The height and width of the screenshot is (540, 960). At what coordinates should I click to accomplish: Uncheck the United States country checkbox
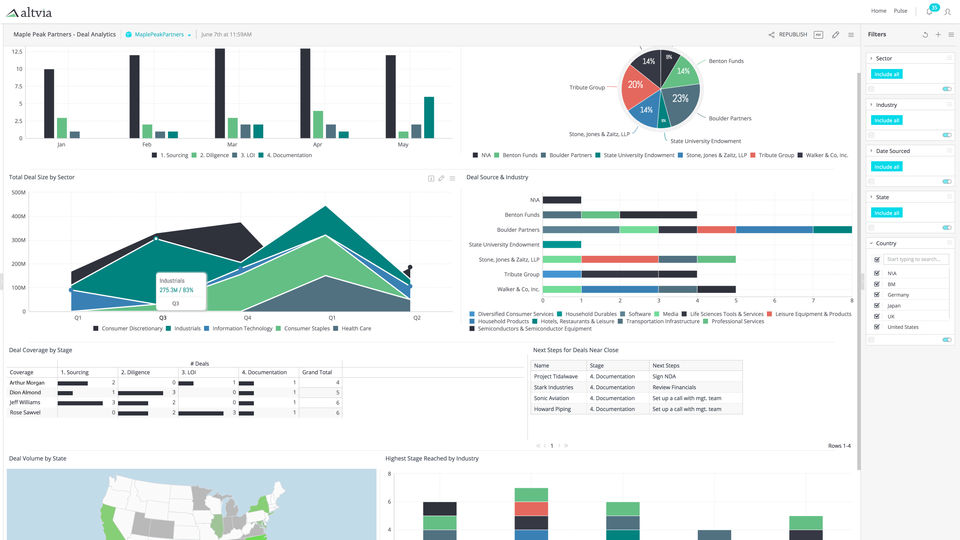[877, 327]
